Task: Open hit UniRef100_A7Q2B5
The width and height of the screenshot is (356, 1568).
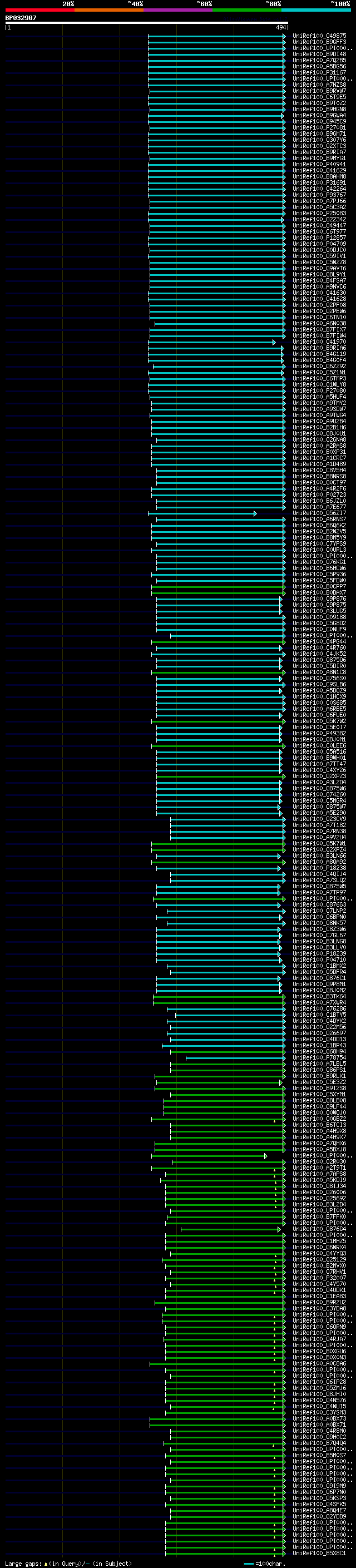Action: coord(319,60)
